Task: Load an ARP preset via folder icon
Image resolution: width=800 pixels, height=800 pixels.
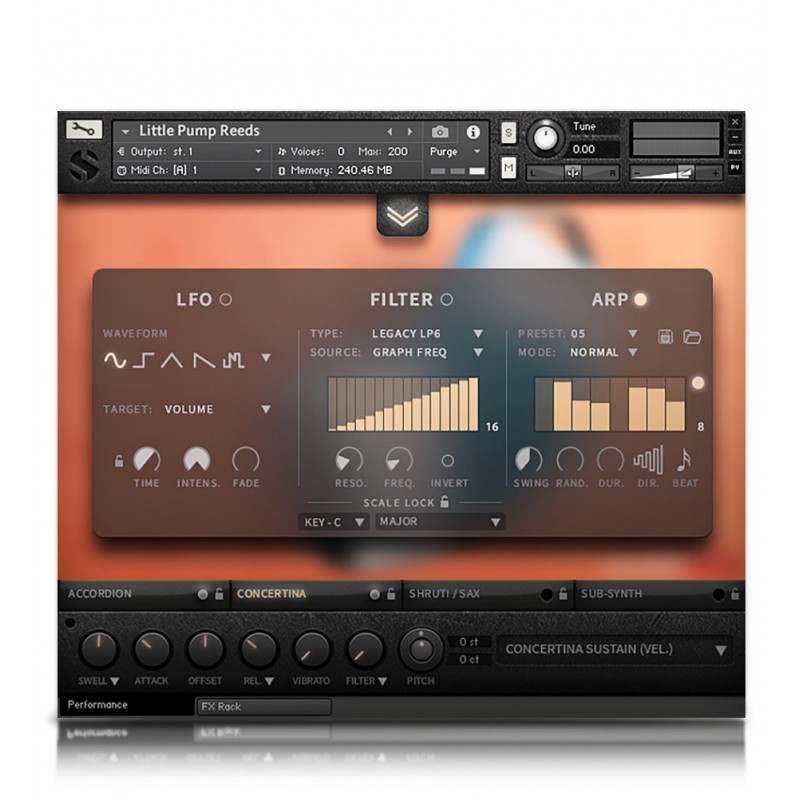Action: pyautogui.click(x=691, y=336)
